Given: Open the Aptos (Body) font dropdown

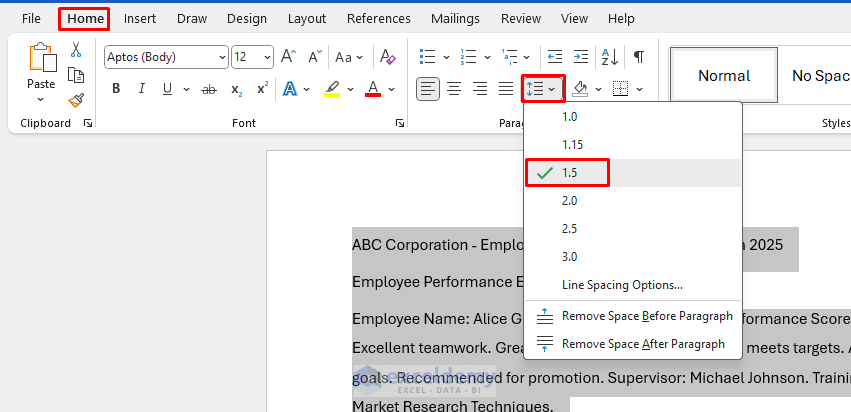Looking at the screenshot, I should click(x=166, y=57).
